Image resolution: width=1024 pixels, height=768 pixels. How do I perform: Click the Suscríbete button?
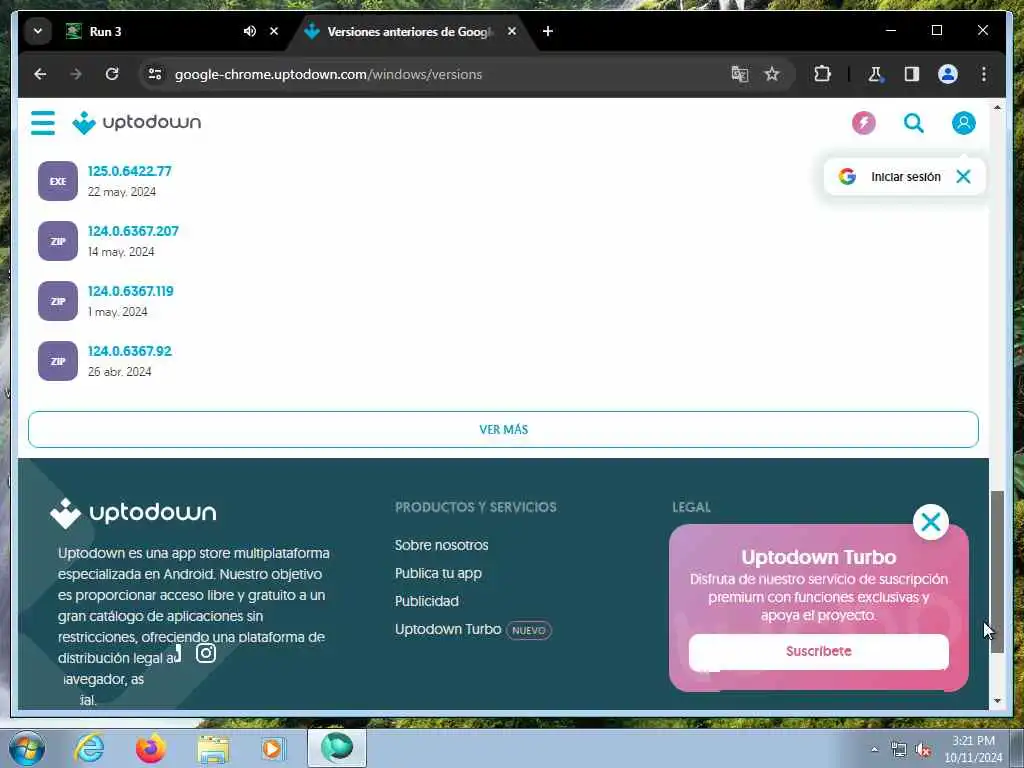(818, 651)
